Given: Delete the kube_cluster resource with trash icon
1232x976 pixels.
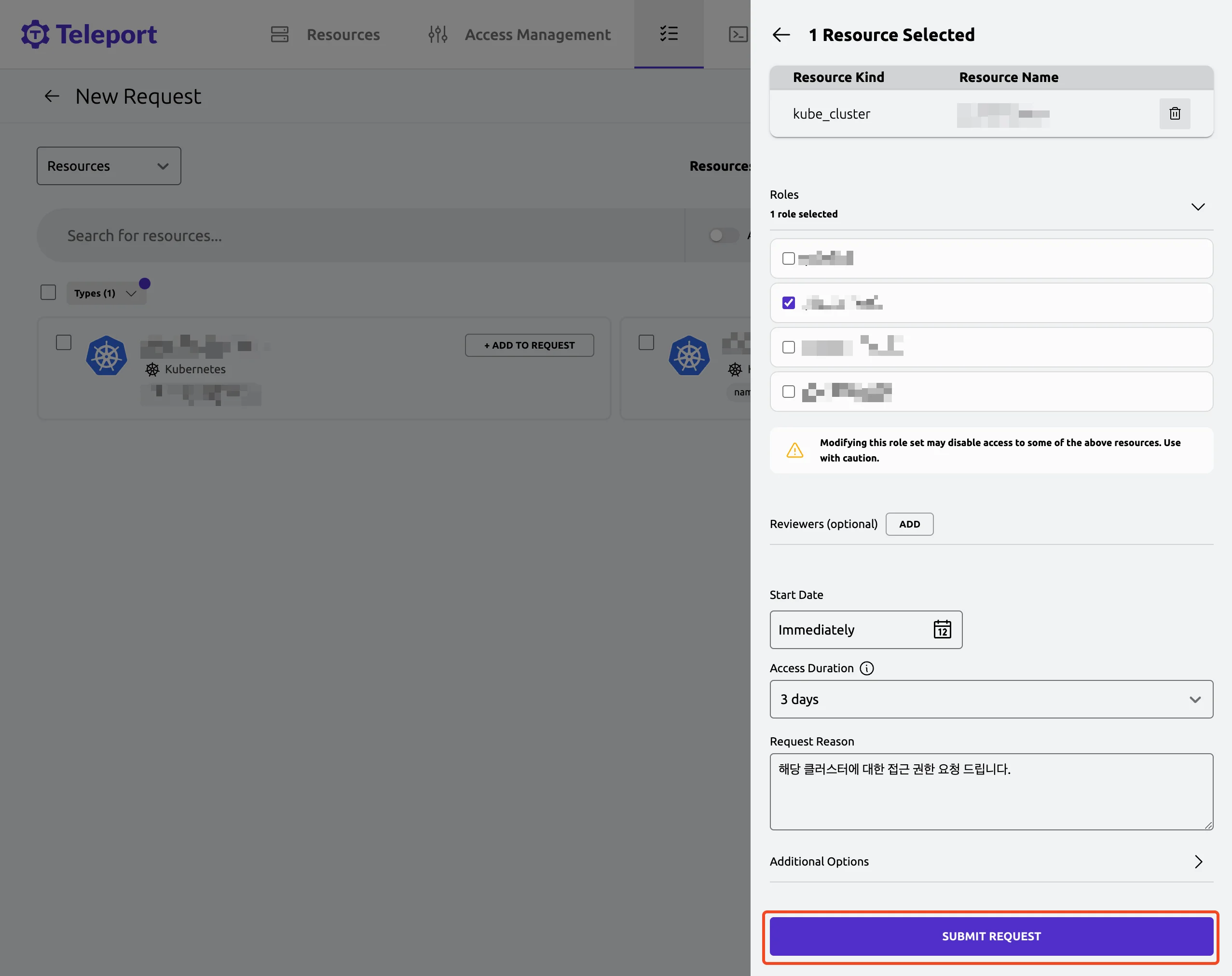Looking at the screenshot, I should [1174, 114].
